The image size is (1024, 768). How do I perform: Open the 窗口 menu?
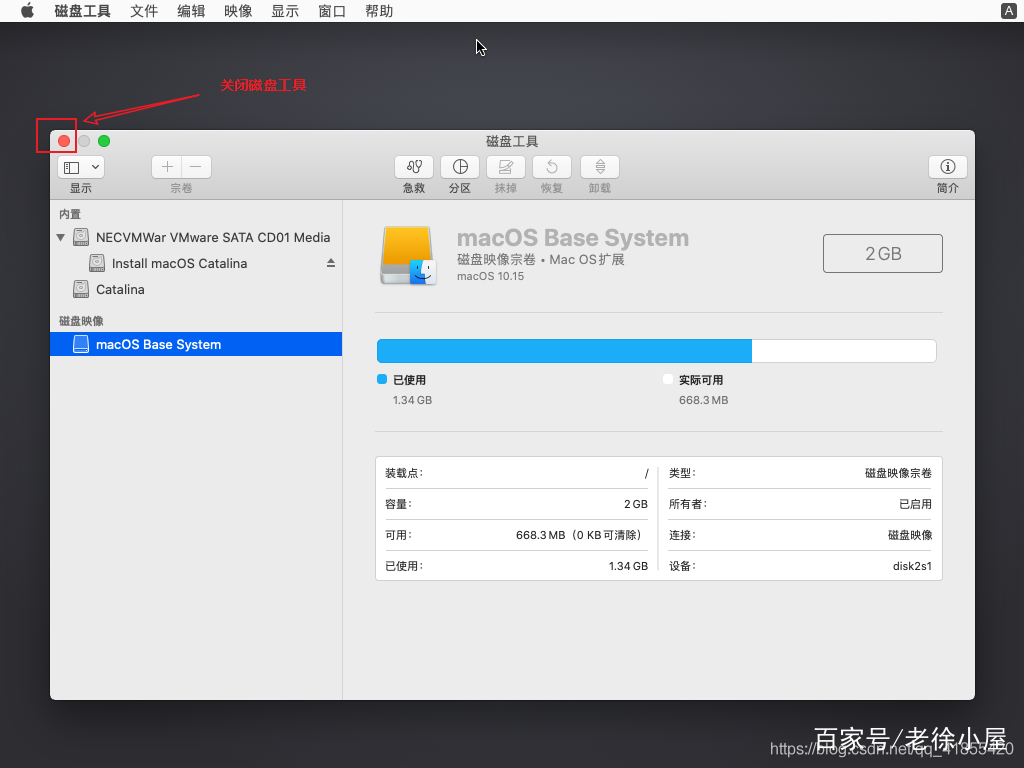click(x=332, y=11)
